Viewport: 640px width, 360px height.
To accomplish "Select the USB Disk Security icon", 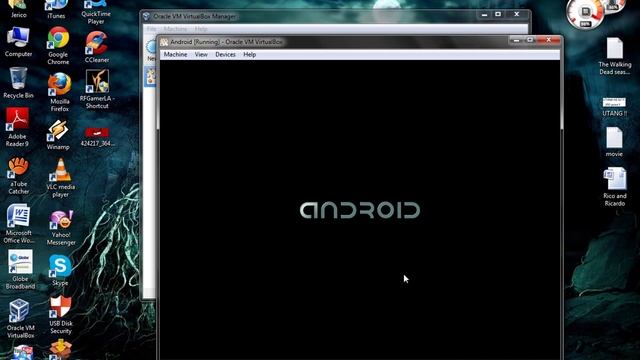I will pyautogui.click(x=61, y=315).
